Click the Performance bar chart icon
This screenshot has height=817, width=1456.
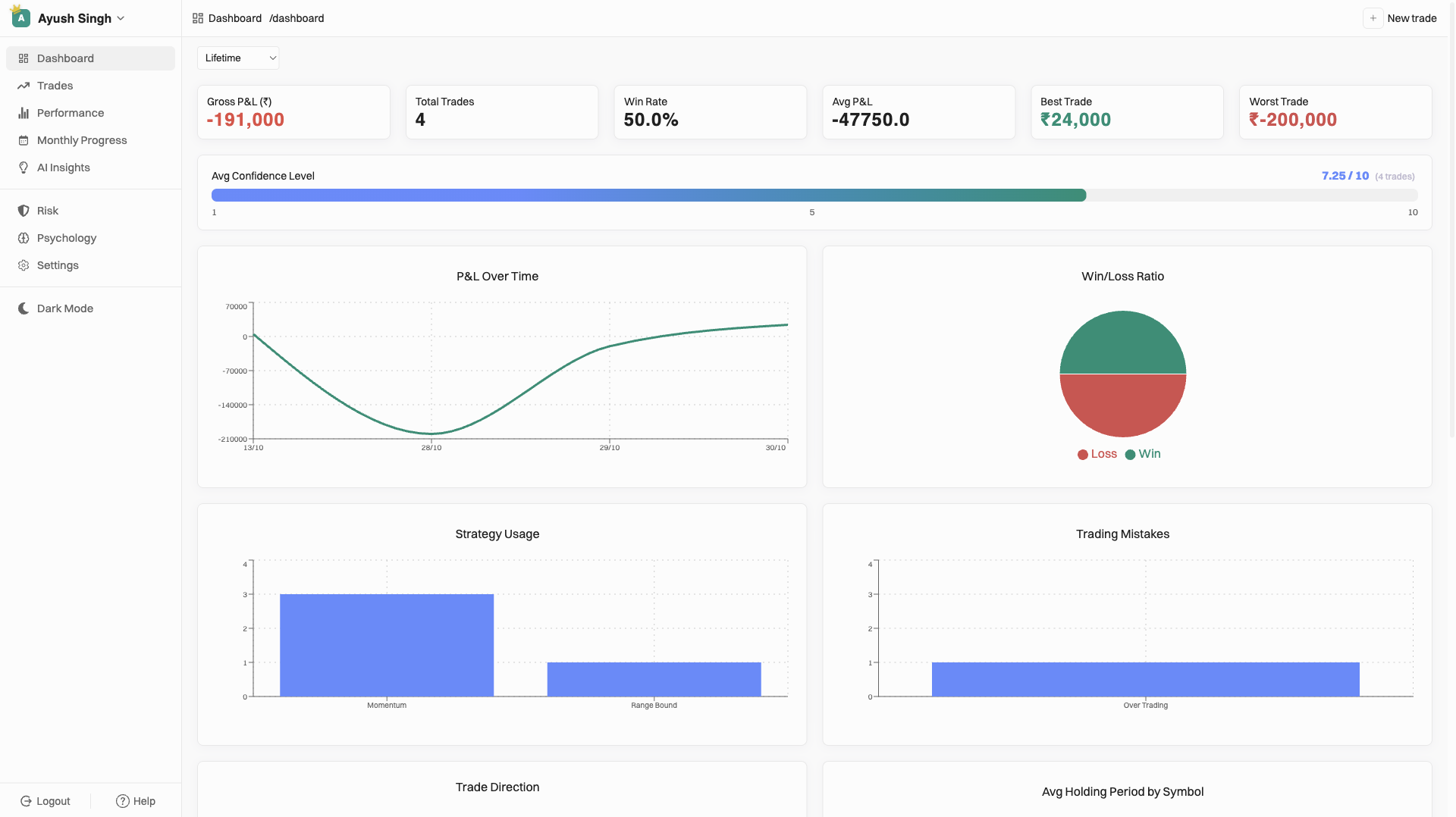click(24, 113)
